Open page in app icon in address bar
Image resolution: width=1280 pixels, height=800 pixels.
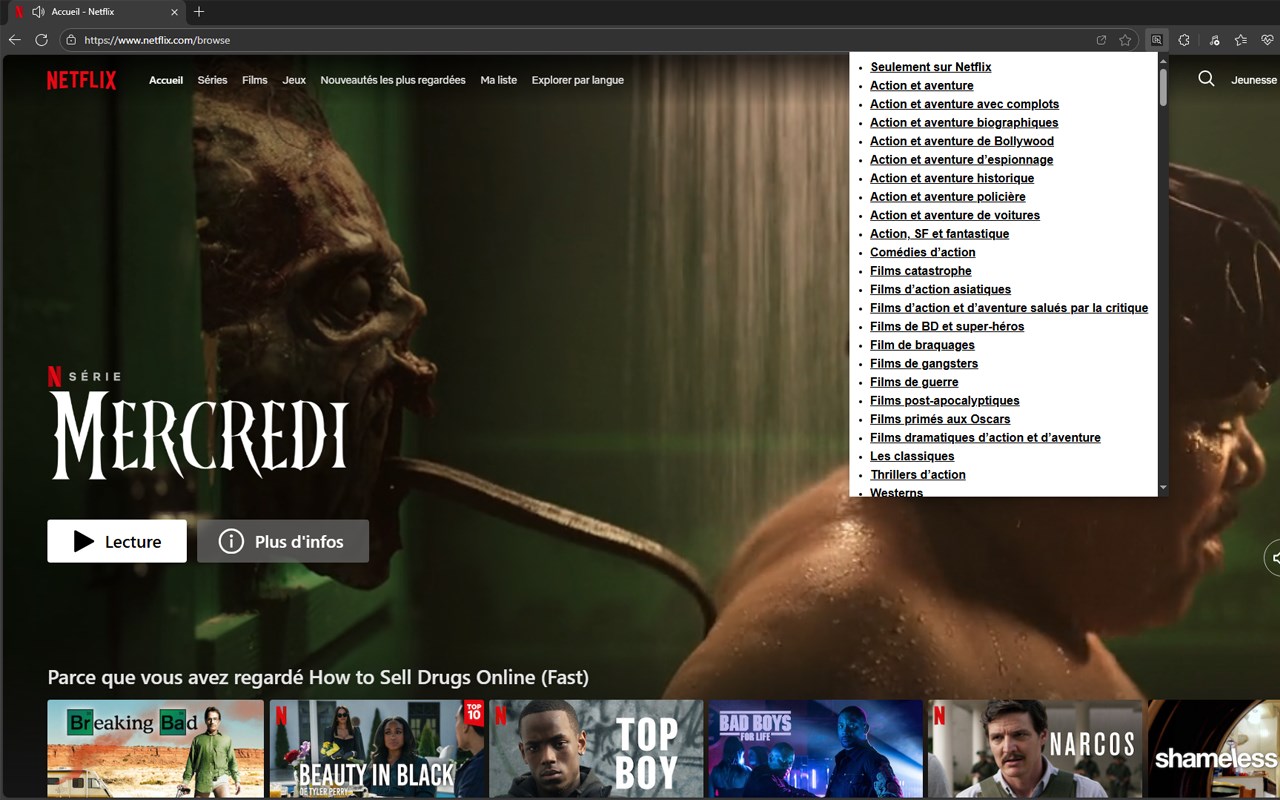1101,40
